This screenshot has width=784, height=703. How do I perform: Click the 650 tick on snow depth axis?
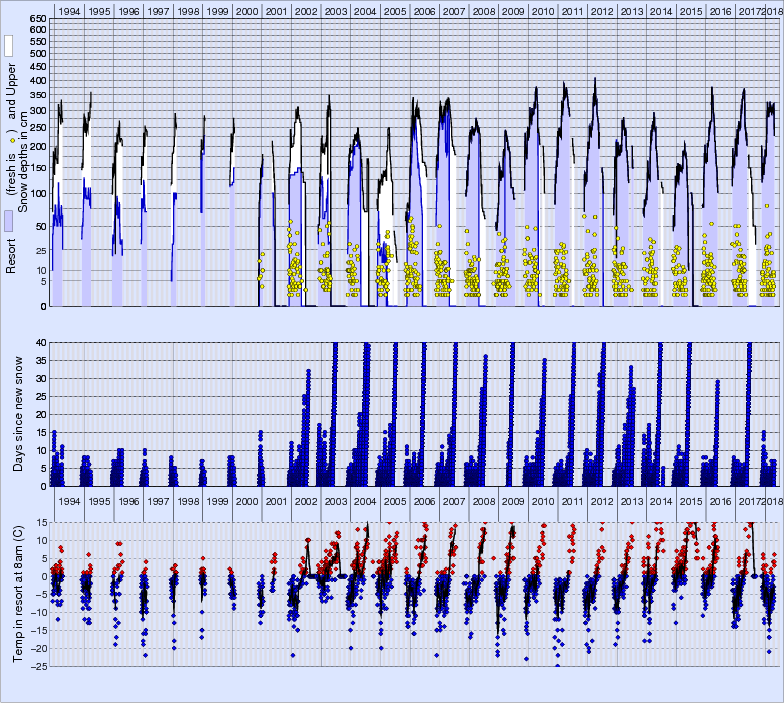click(36, 19)
